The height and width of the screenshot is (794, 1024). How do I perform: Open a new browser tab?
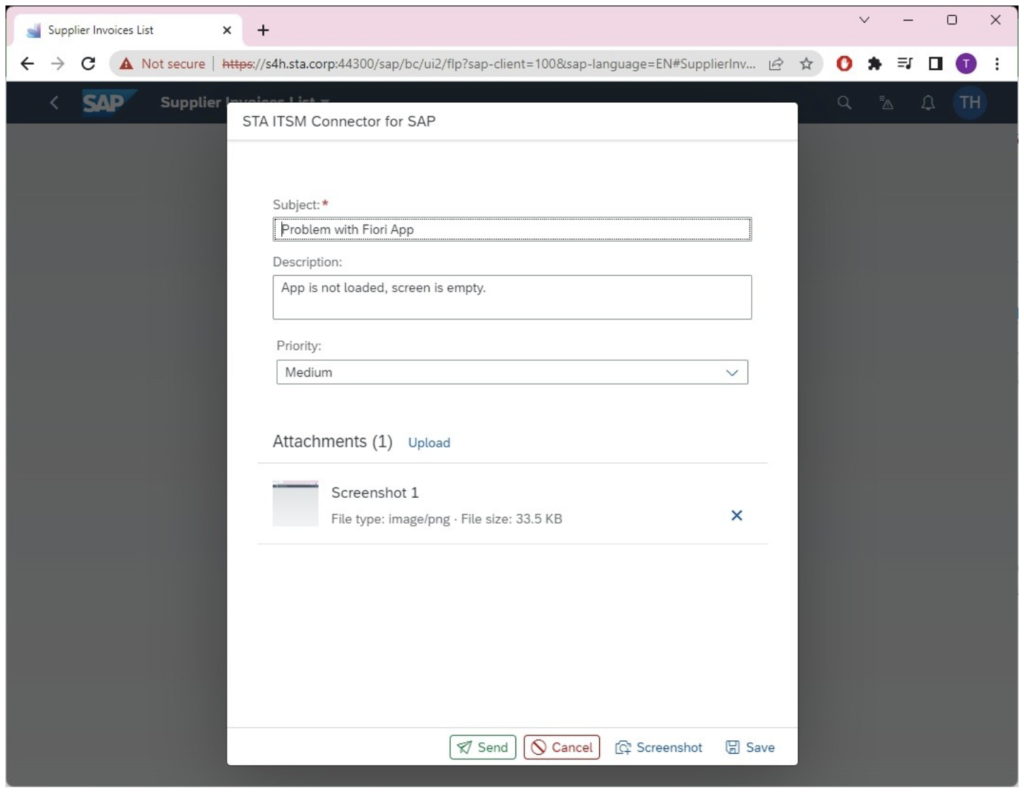coord(263,30)
